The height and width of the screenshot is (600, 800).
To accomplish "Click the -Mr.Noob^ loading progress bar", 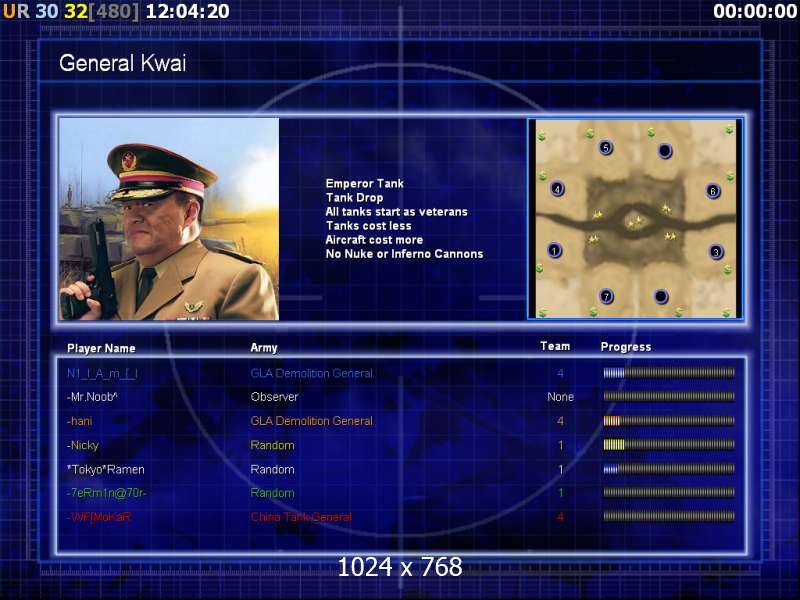I will [669, 396].
